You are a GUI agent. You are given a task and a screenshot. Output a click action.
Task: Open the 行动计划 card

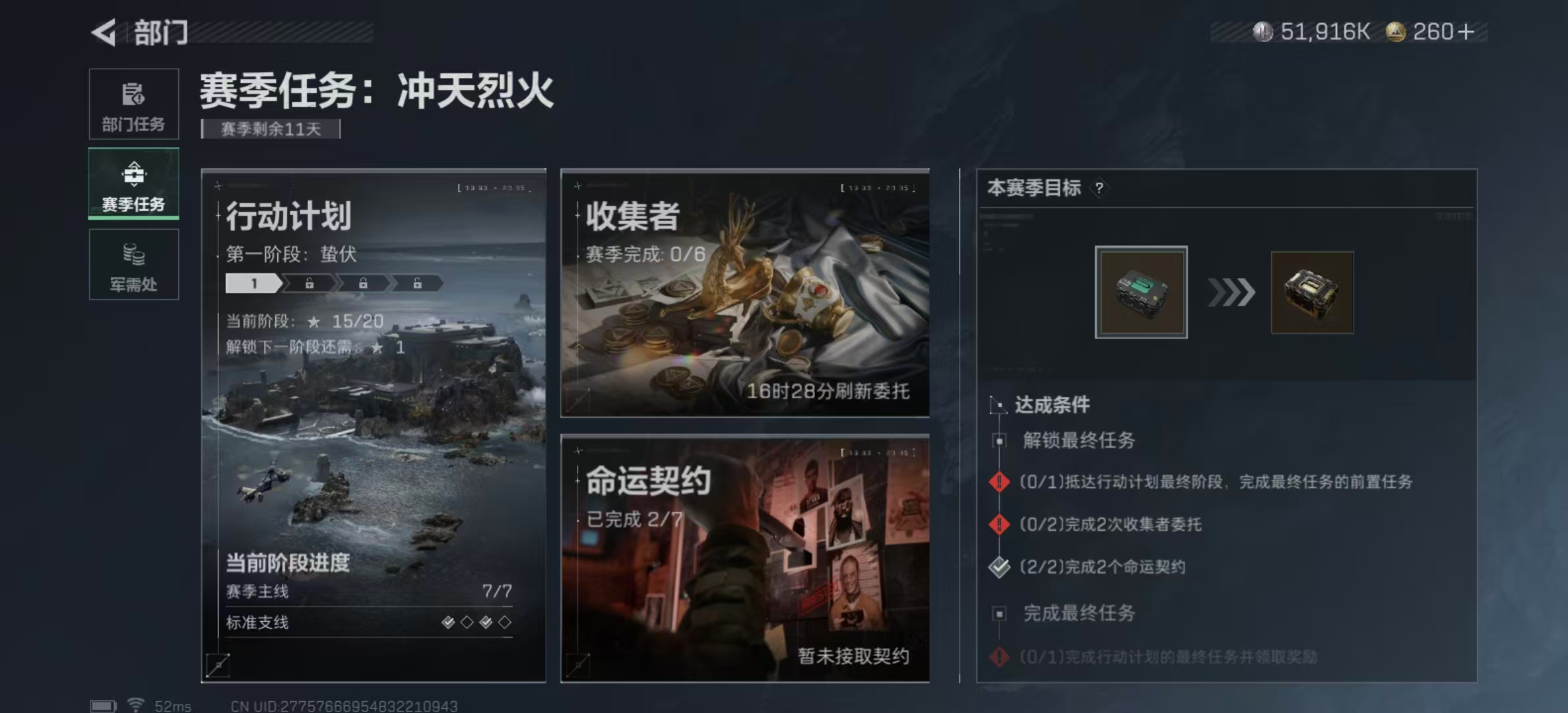coord(374,426)
